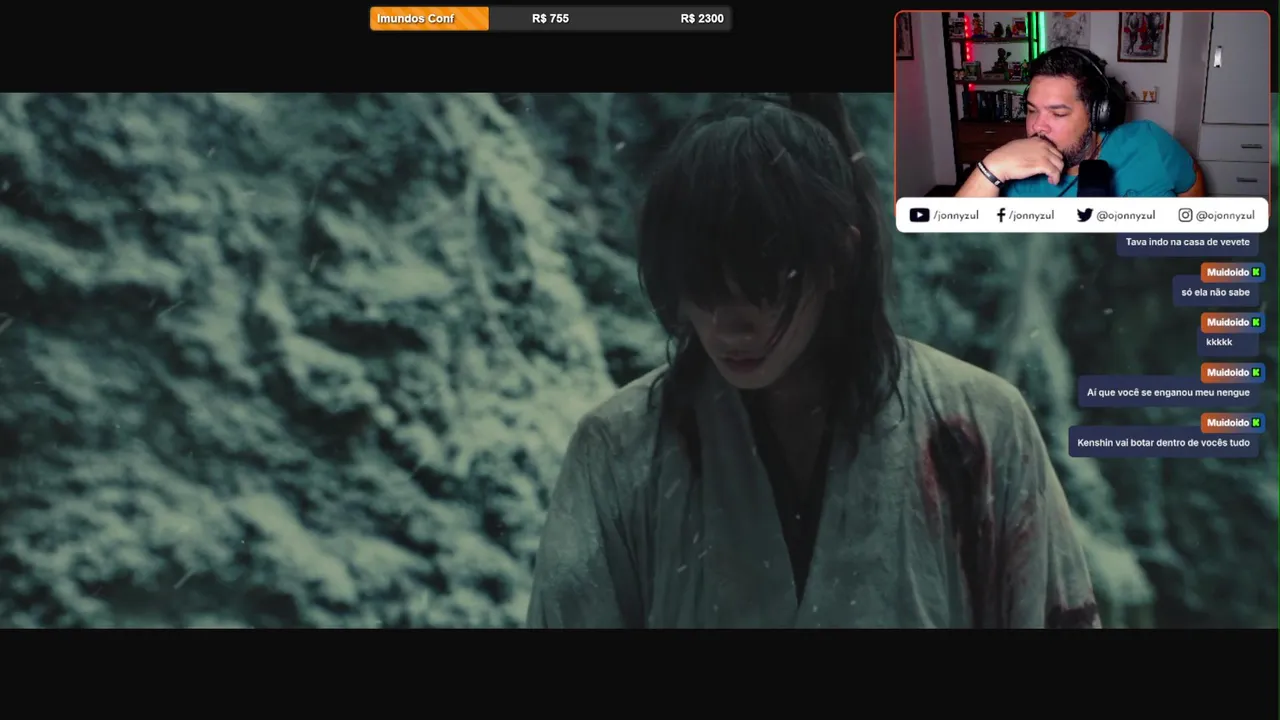Click the YouTube logo icon
This screenshot has height=720, width=1280.
click(919, 215)
